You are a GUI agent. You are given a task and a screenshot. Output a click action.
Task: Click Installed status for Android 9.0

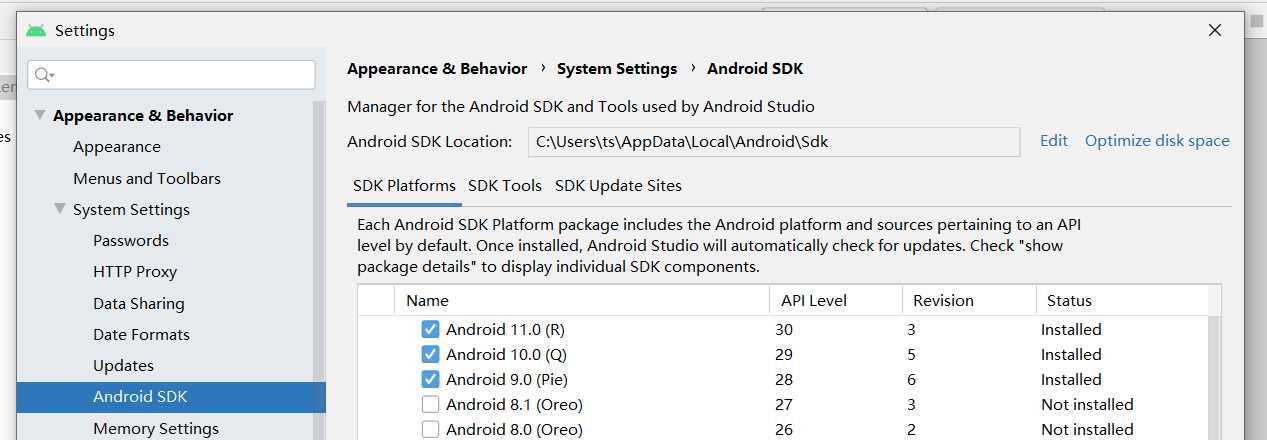pos(1071,379)
